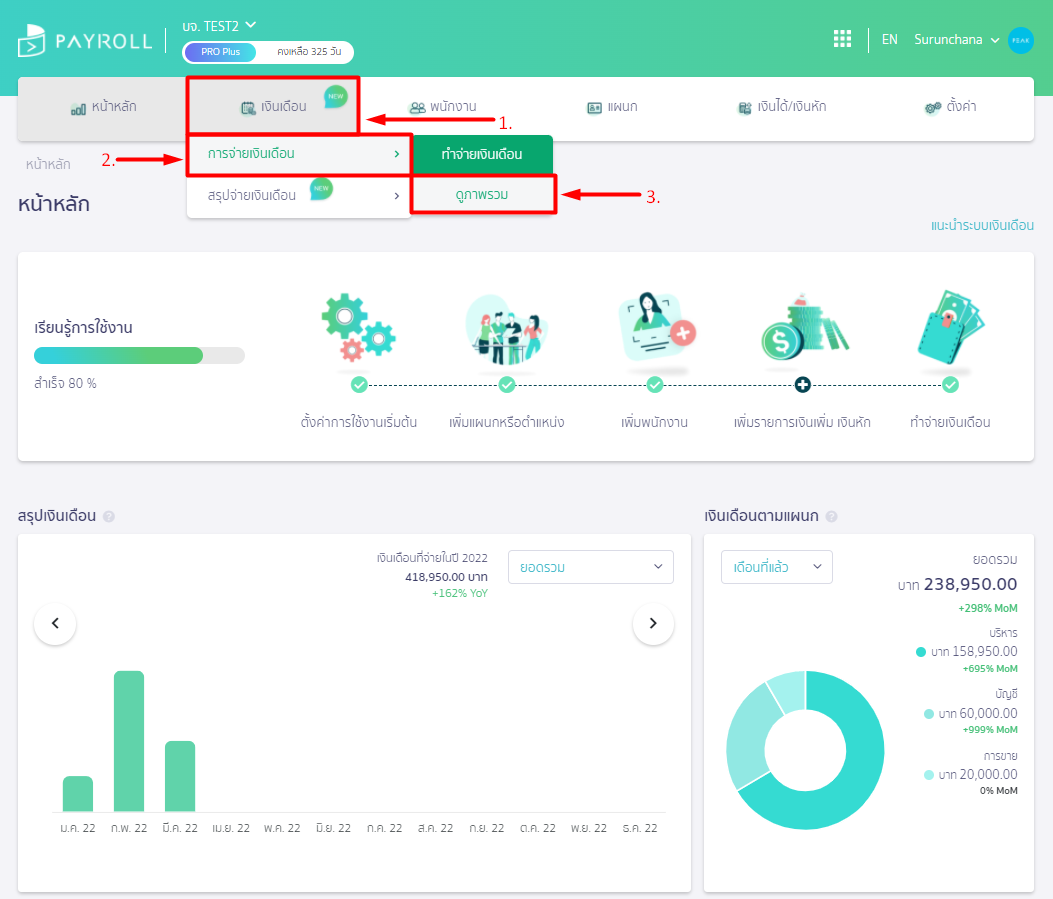1053x899 pixels.
Task: Click the add employee illustration icon
Action: click(655, 327)
